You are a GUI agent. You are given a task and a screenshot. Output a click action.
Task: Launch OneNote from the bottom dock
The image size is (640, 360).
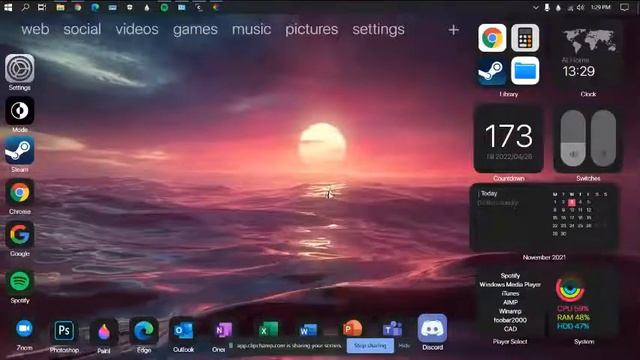click(x=223, y=331)
